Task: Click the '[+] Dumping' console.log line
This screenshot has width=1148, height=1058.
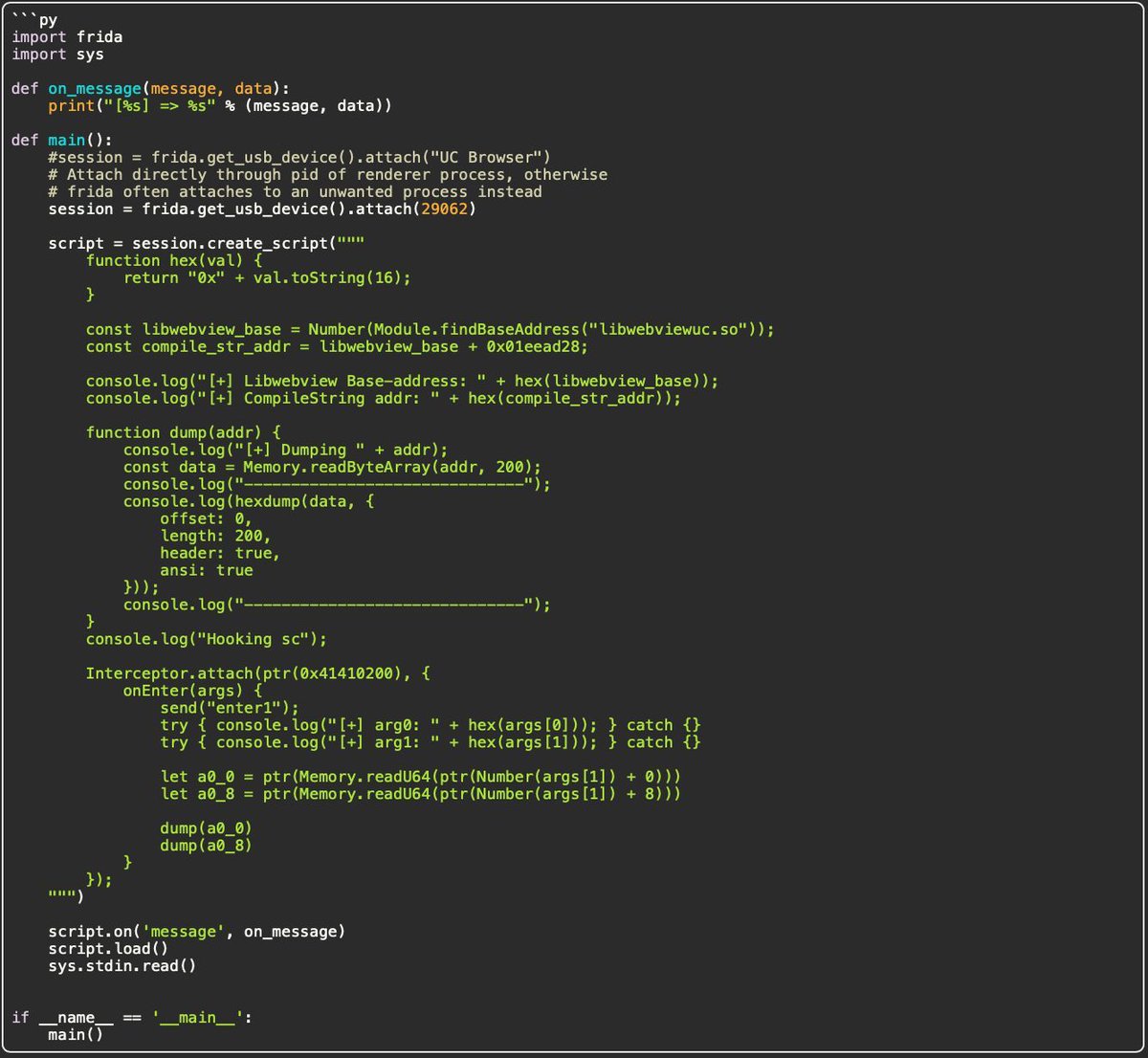Action: [286, 450]
